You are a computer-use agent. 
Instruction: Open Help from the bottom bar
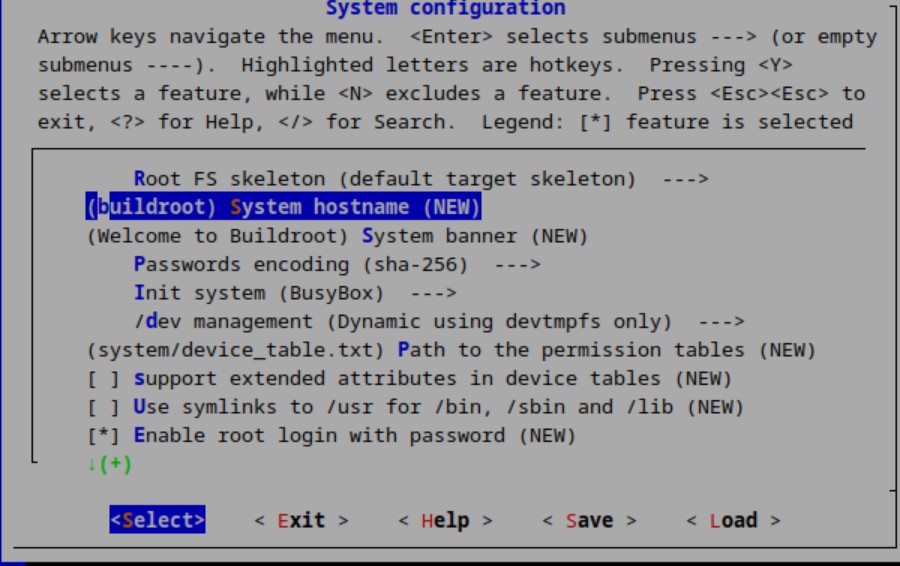pyautogui.click(x=444, y=521)
